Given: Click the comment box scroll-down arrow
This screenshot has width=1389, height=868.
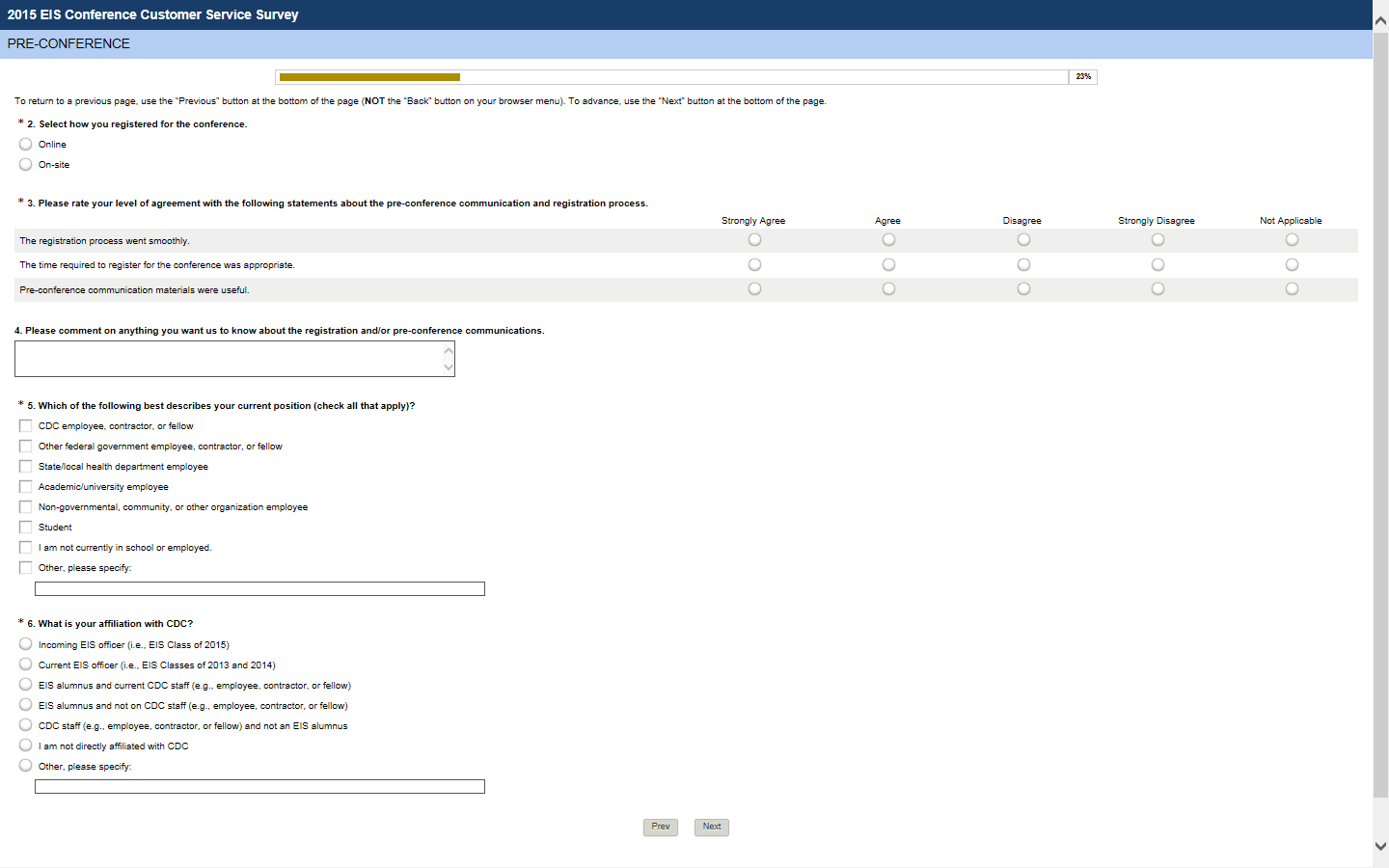Looking at the screenshot, I should tap(449, 366).
